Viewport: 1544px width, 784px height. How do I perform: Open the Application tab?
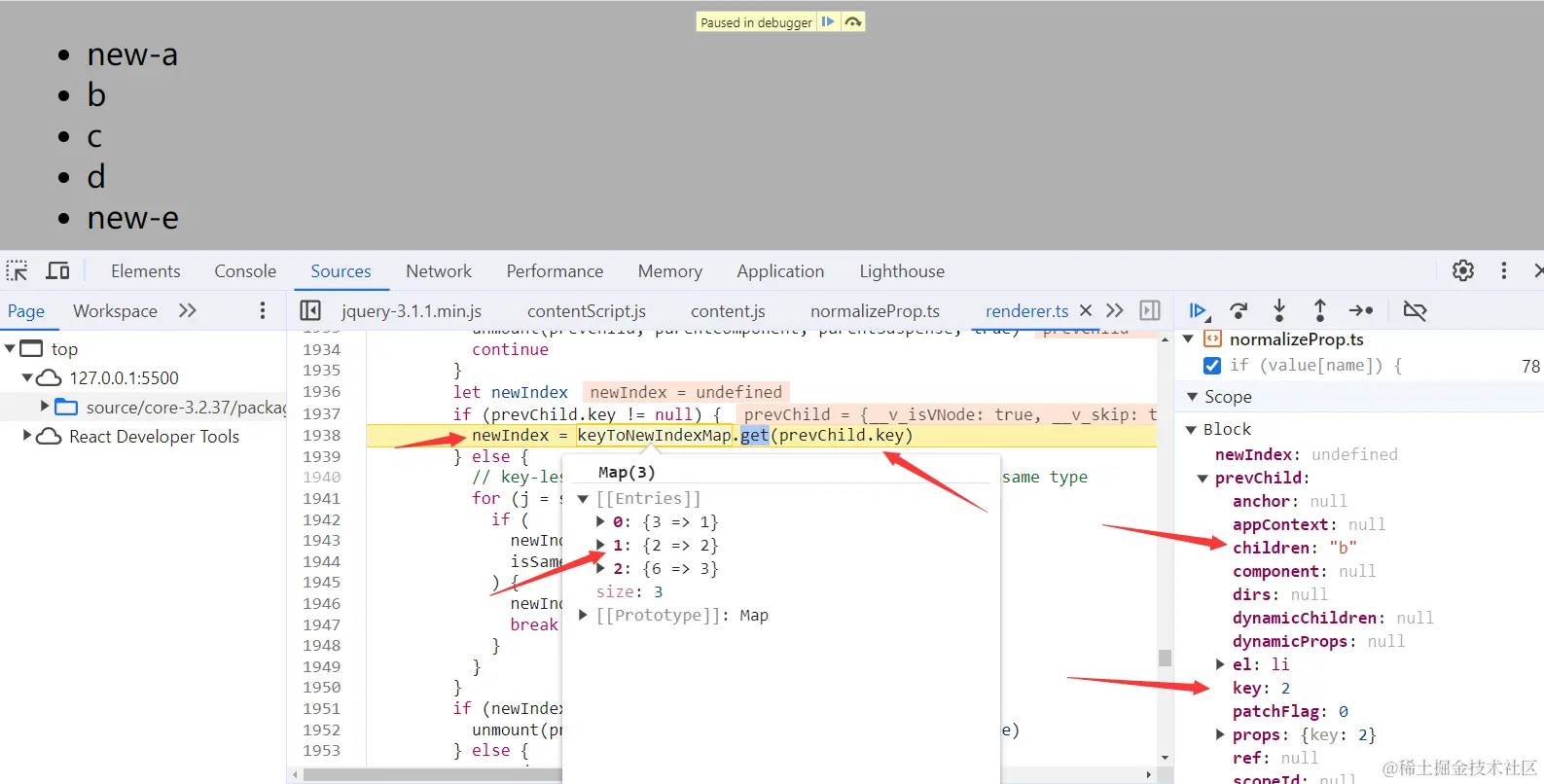pyautogui.click(x=780, y=271)
